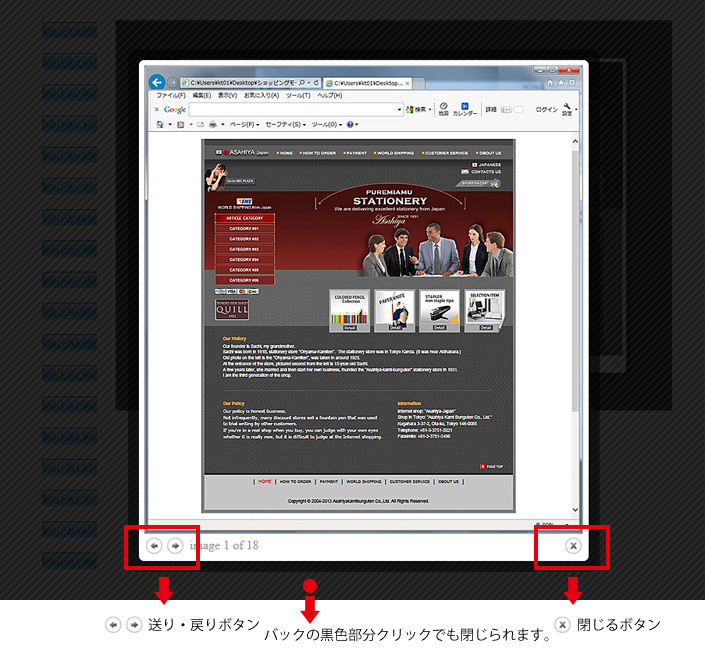The image size is (705, 650).
Task: Close the lightbox with the X button
Action: click(573, 546)
